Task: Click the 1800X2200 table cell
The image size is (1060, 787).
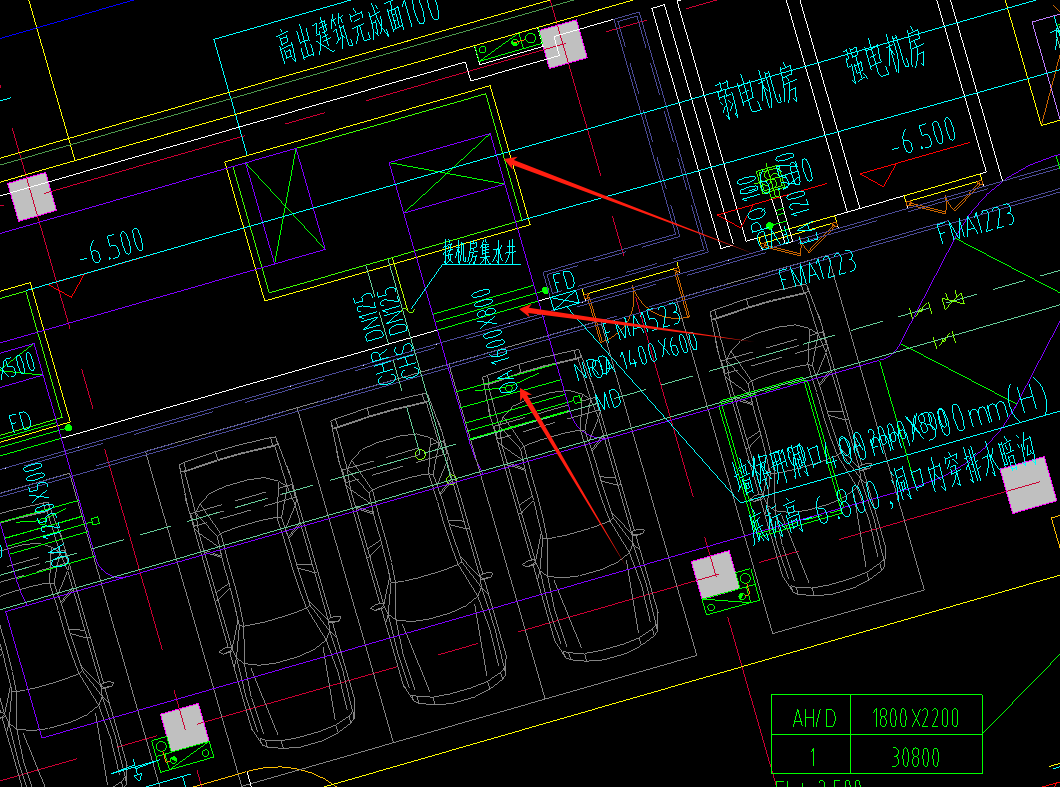Action: [916, 715]
